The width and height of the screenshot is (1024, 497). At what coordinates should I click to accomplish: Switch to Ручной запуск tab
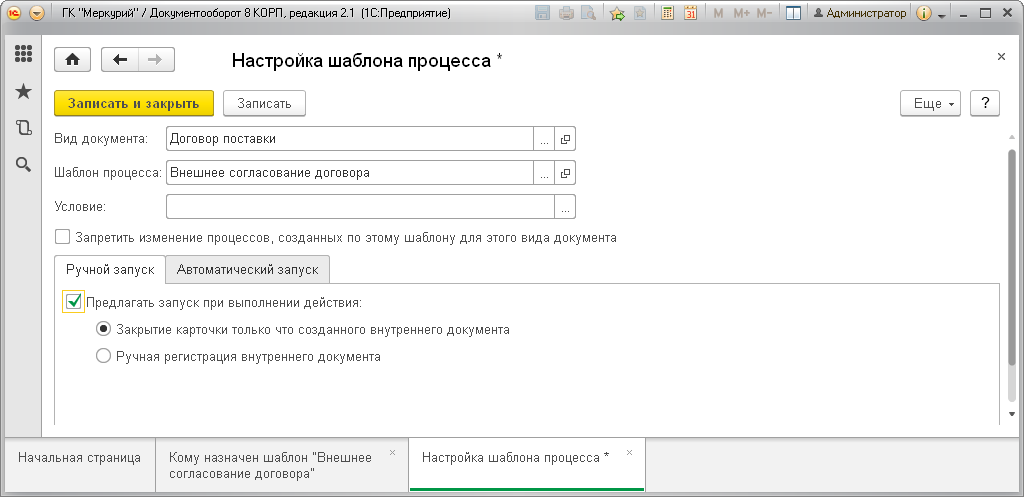tap(110, 269)
